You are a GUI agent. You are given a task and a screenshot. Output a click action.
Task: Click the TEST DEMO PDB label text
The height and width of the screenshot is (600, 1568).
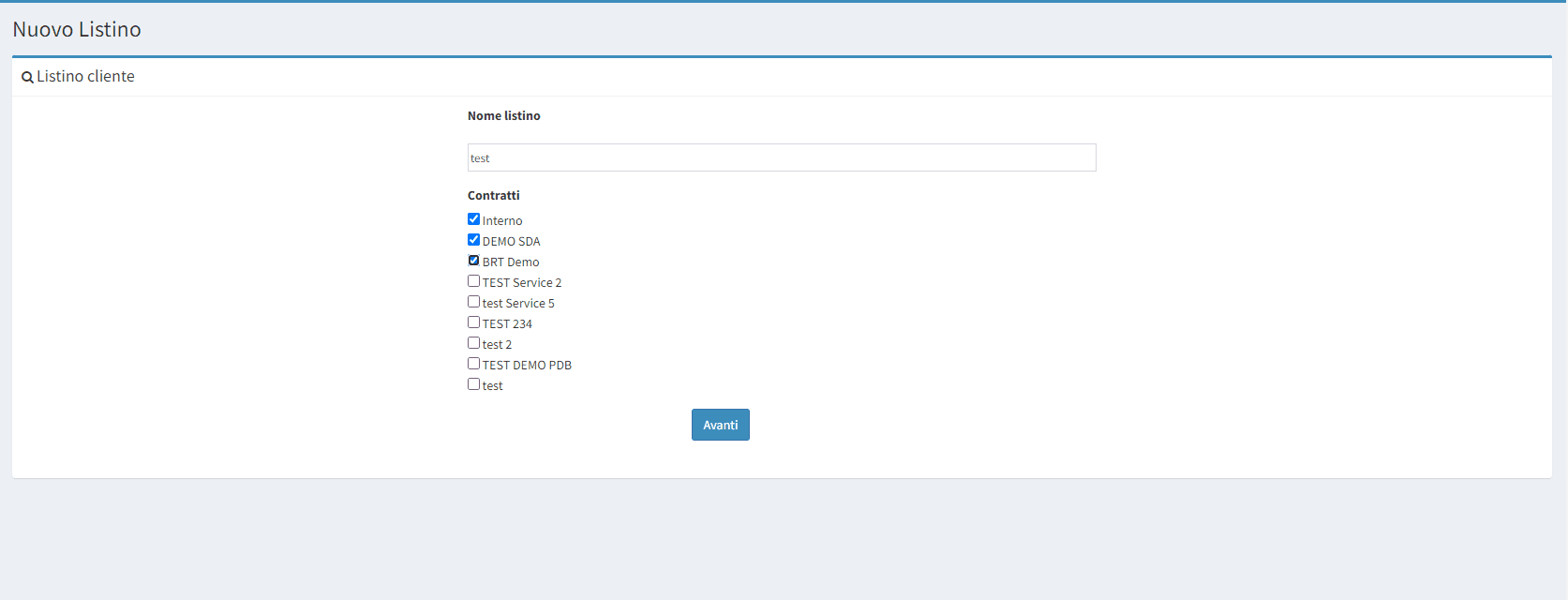(527, 366)
